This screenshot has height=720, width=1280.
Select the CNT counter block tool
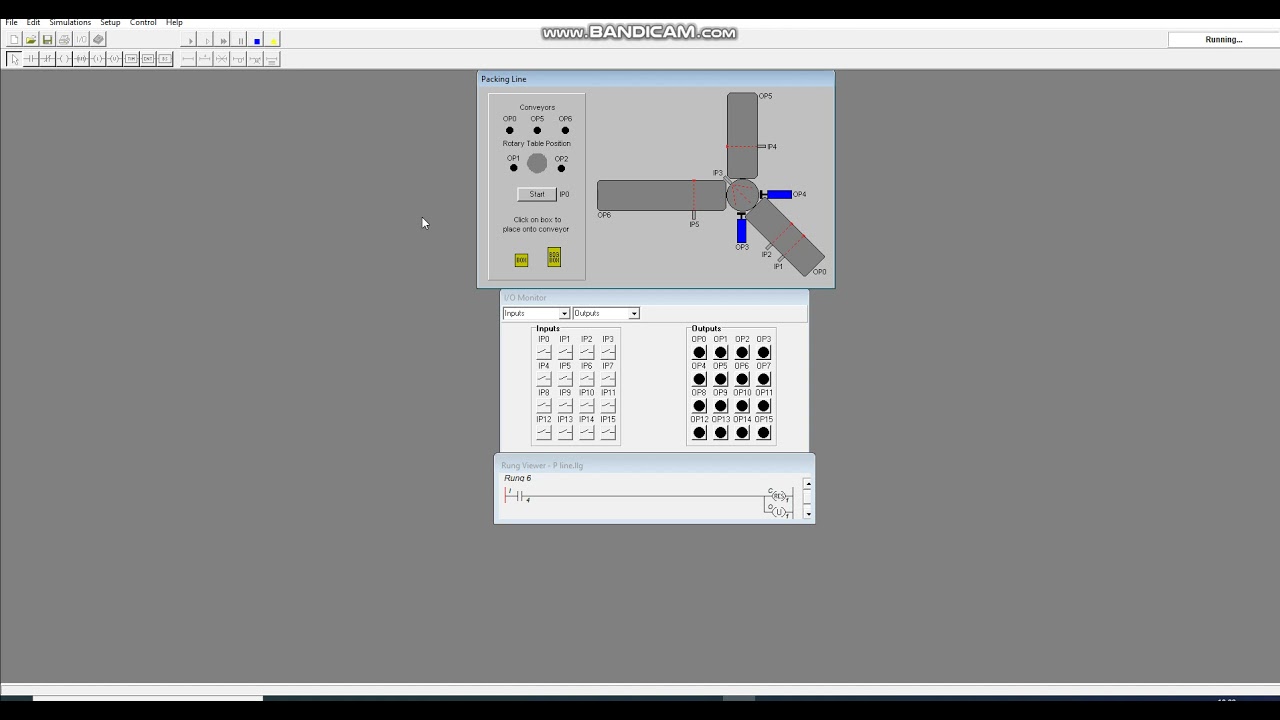click(148, 59)
